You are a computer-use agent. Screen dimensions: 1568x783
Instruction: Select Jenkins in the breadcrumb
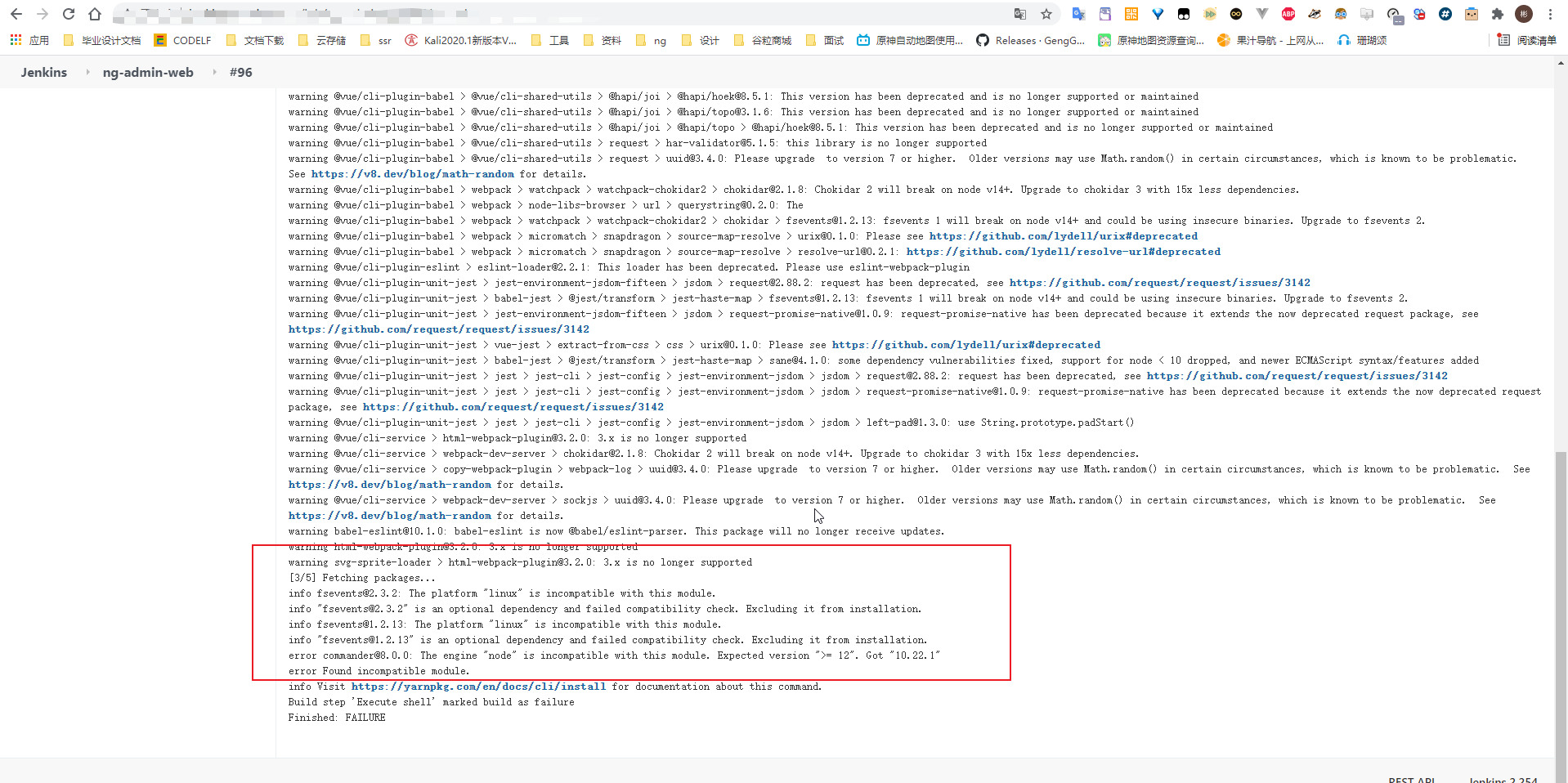pos(43,72)
